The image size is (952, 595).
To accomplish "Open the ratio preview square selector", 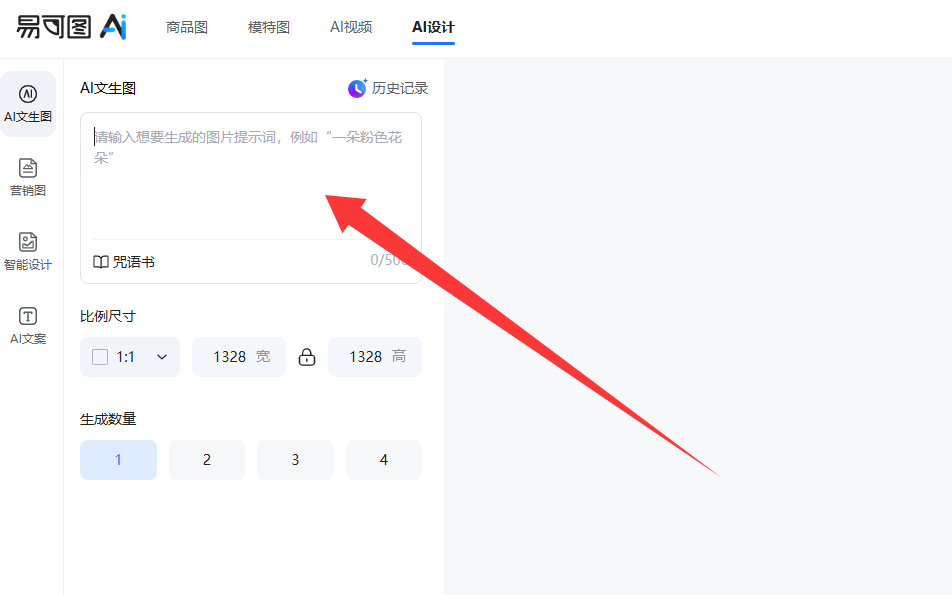I will coord(100,356).
